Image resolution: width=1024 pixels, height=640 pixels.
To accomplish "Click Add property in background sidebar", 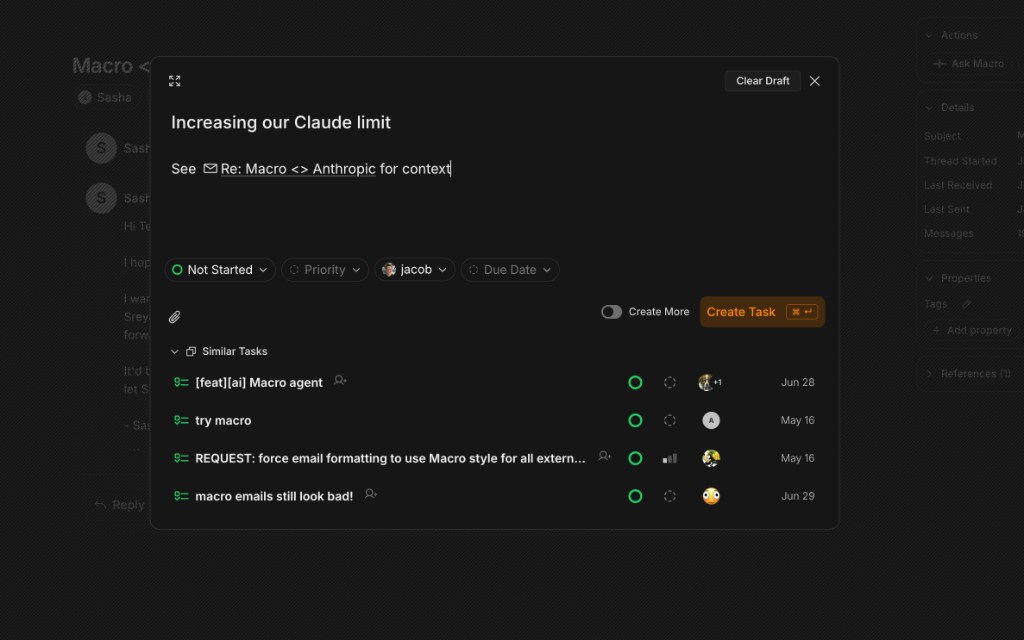I will point(972,330).
